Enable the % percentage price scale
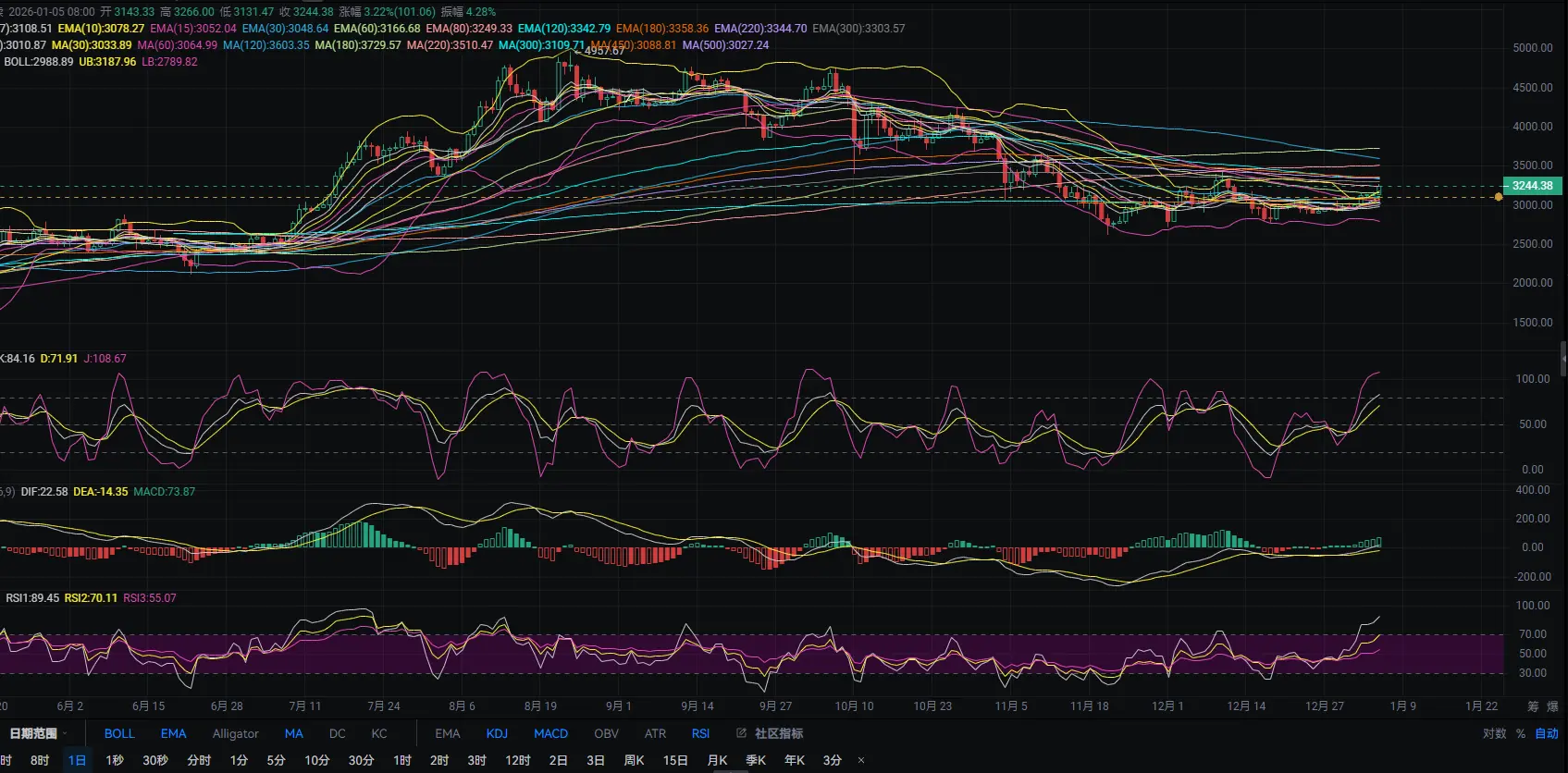1568x773 pixels. [x=1521, y=733]
